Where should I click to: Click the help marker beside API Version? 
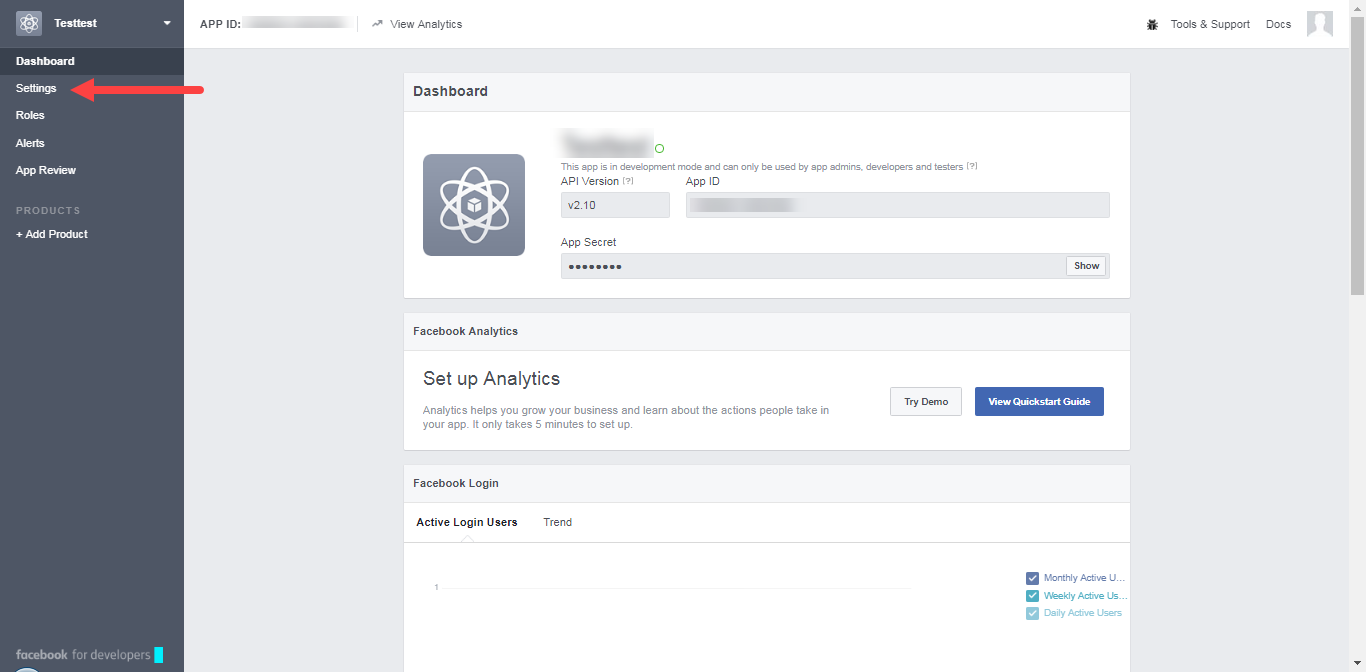(x=628, y=181)
